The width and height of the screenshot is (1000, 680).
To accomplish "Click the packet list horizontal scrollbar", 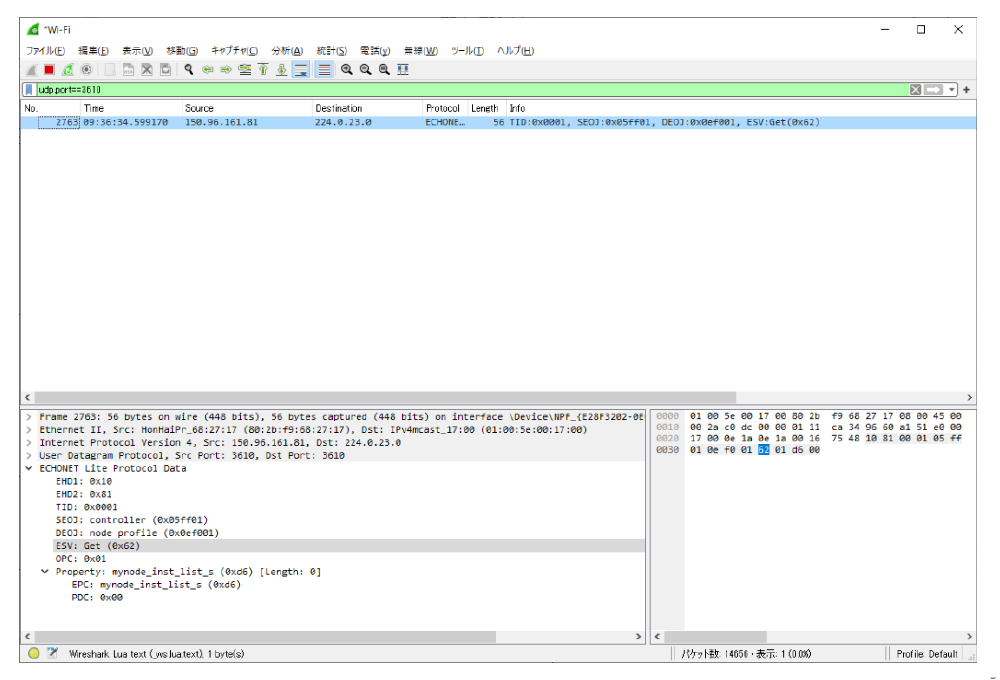I will tap(385, 397).
